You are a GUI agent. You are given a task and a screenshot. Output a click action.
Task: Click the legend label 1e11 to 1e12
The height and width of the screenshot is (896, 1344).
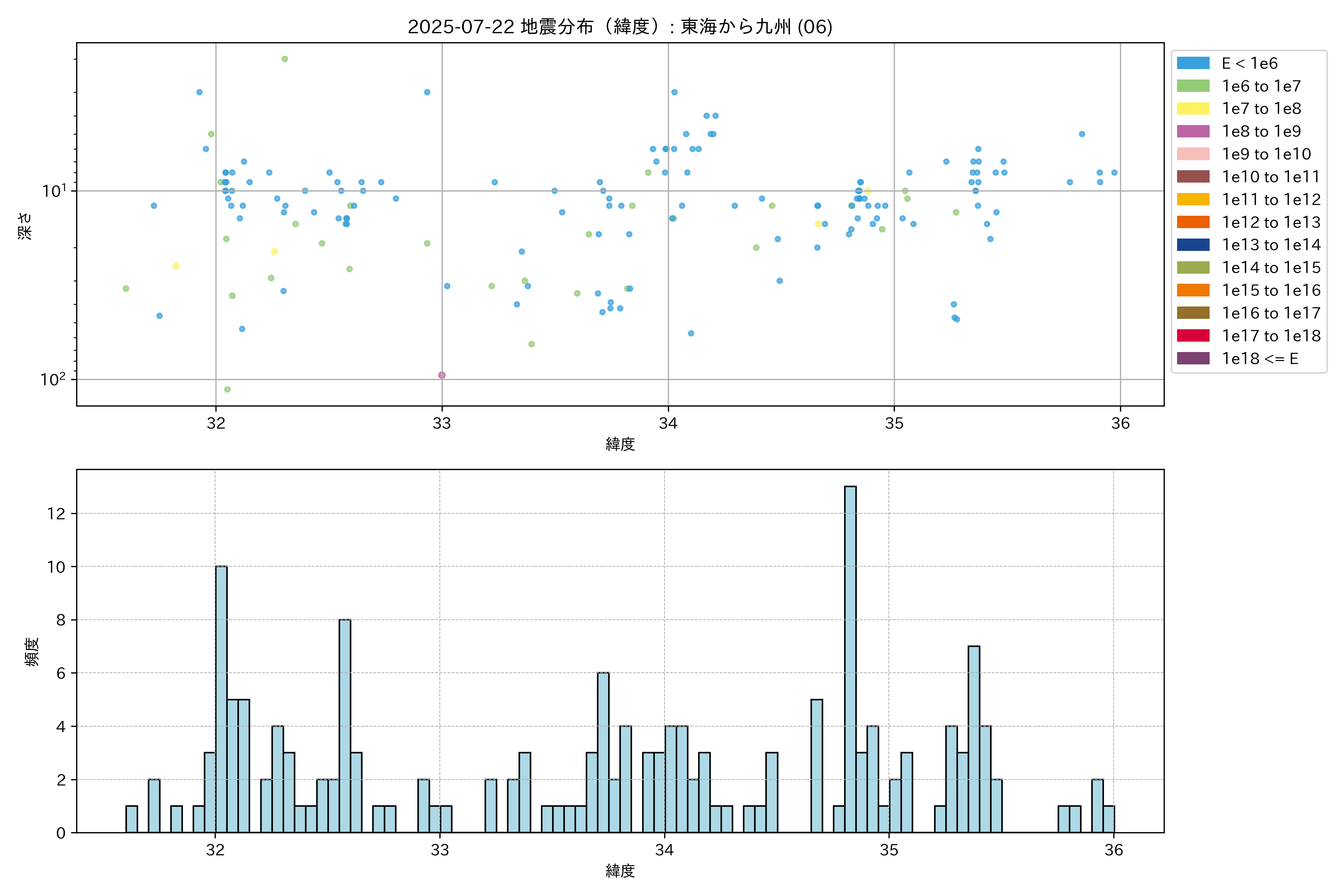click(x=1271, y=199)
